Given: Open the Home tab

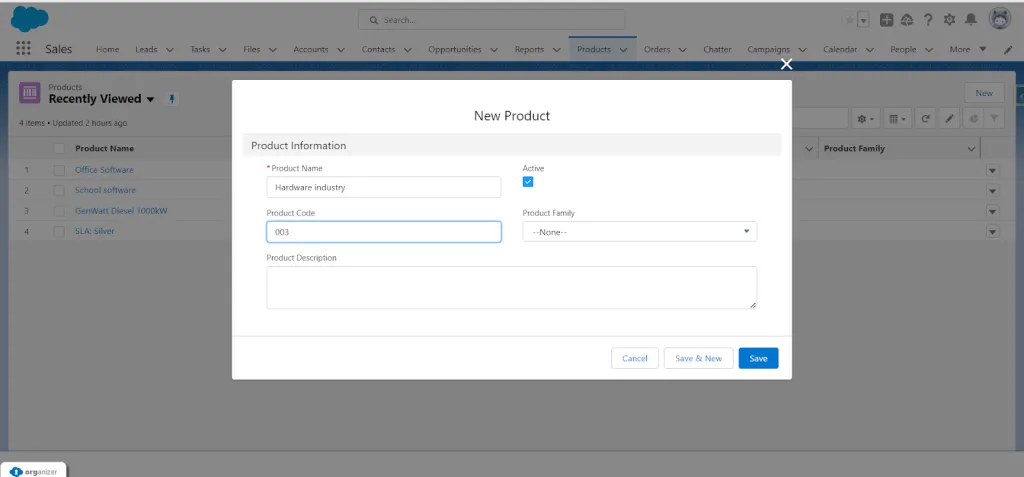Looking at the screenshot, I should point(108,49).
